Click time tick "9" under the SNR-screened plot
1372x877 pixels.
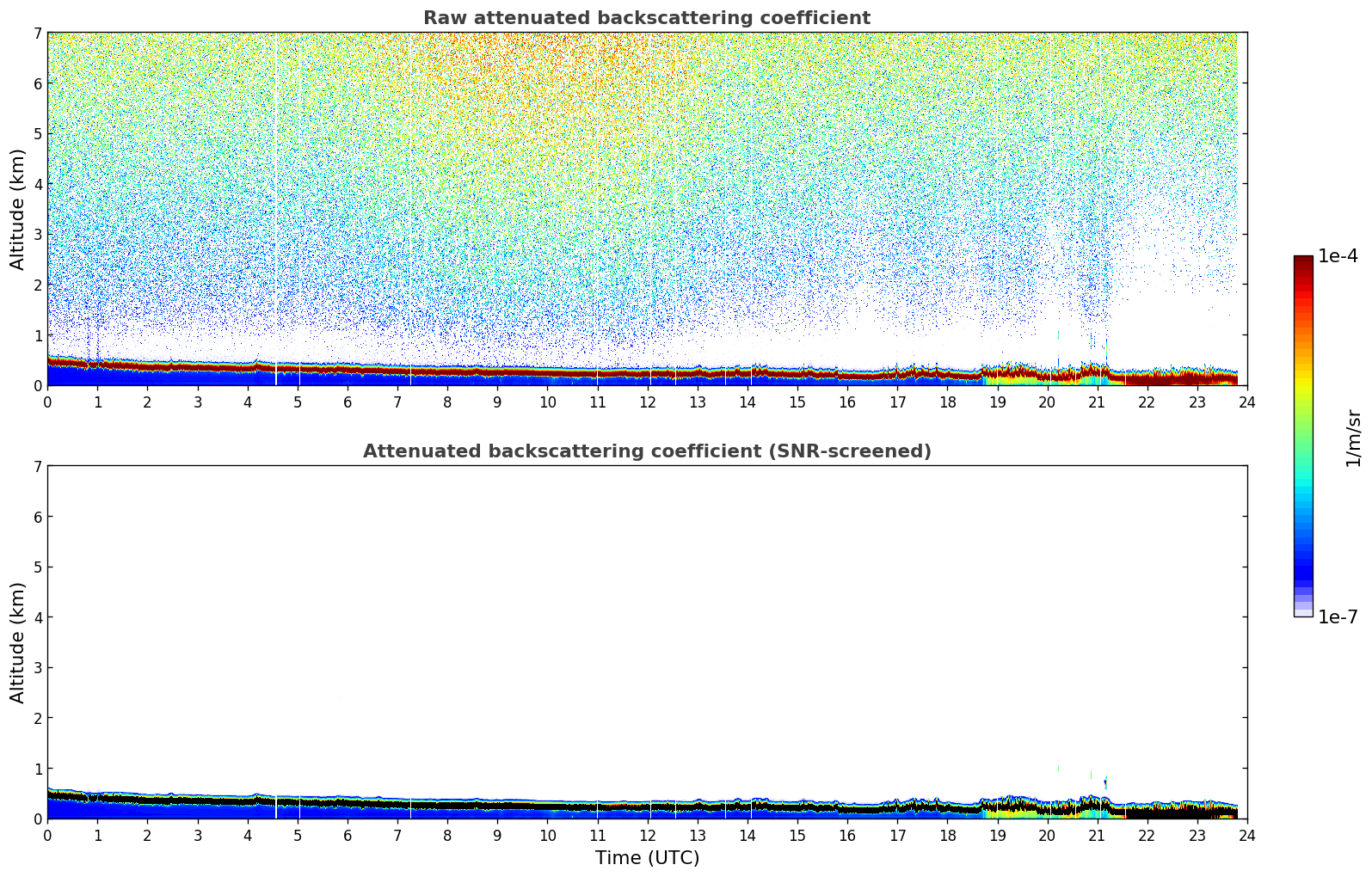pos(497,836)
